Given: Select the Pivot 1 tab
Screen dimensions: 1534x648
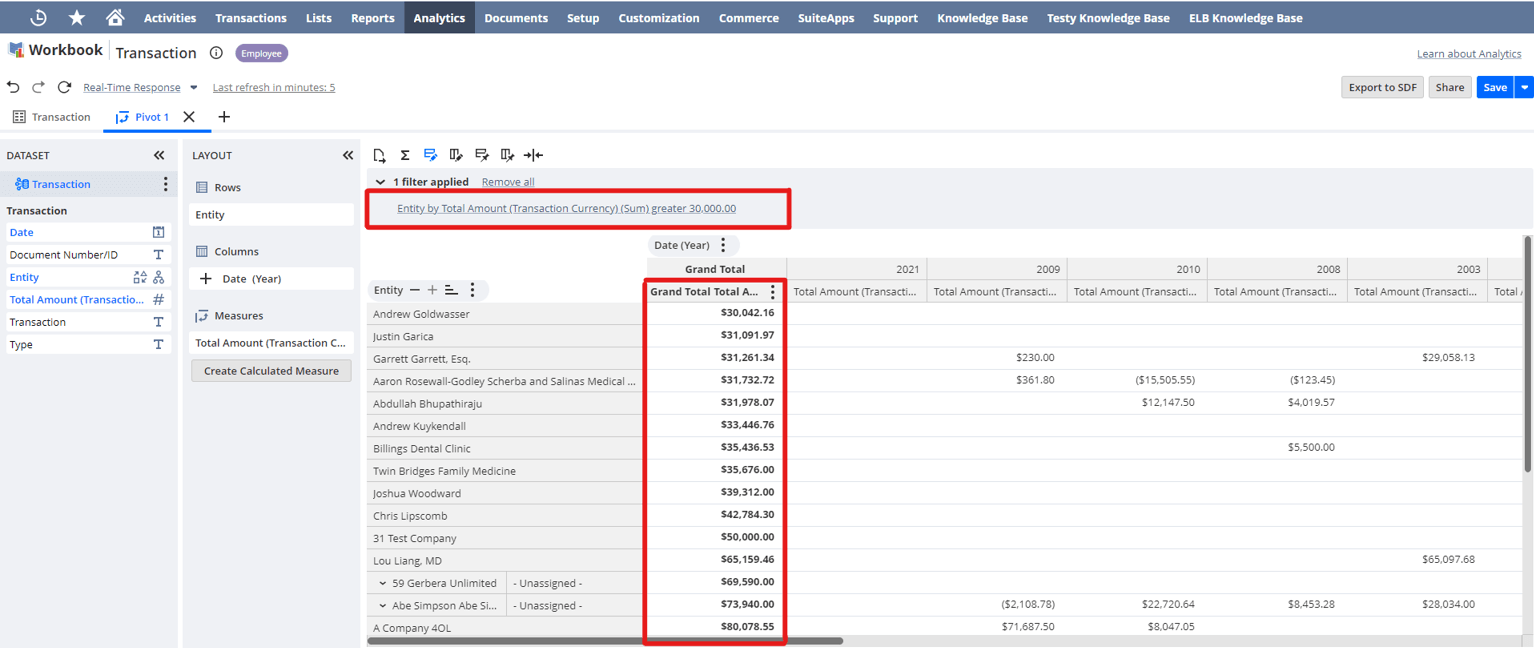Looking at the screenshot, I should coord(143,117).
